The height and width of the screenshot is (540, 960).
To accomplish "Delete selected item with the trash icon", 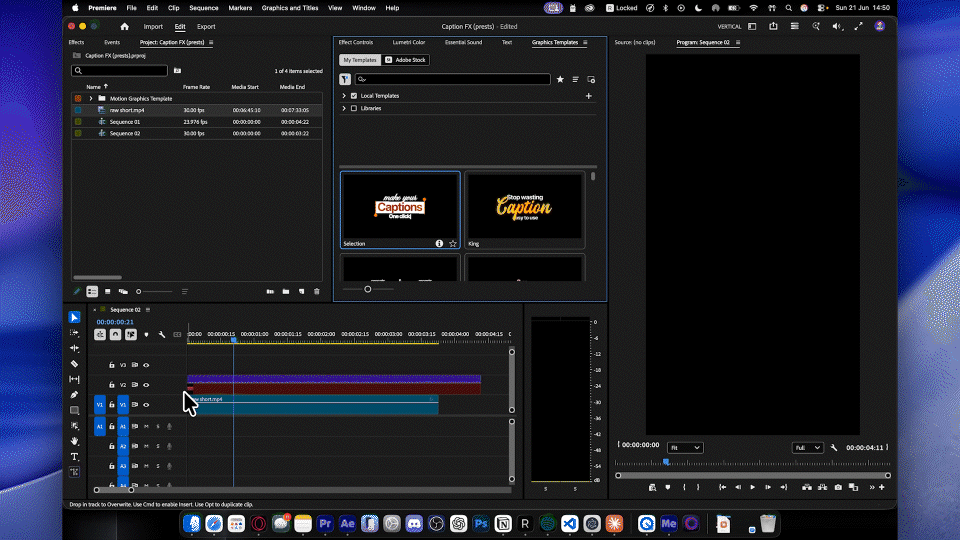I will point(317,291).
